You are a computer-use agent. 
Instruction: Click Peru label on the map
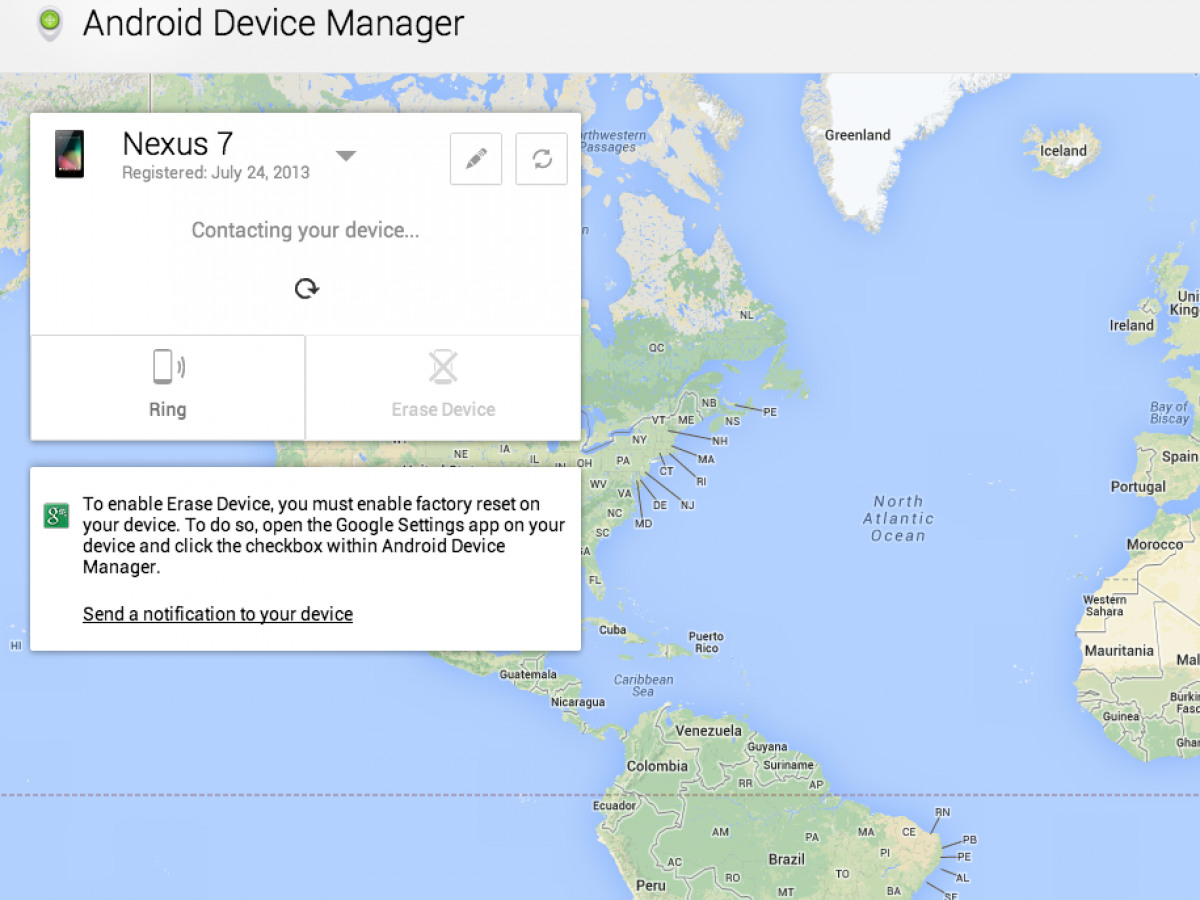(x=650, y=885)
